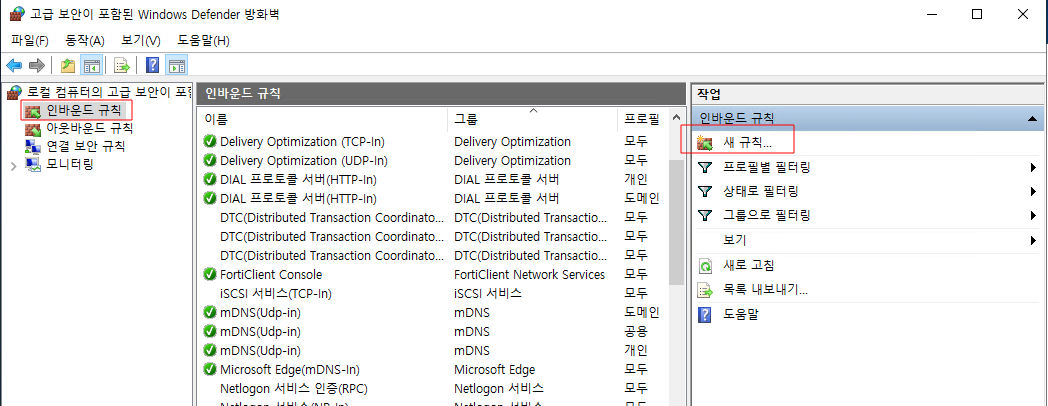Image resolution: width=1048 pixels, height=406 pixels.
Task: Open 프로필별 필터링 submenu arrow
Action: point(1033,167)
